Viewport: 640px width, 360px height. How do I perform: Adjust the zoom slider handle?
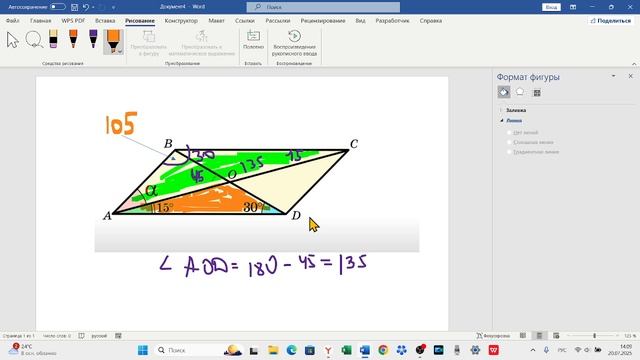(594, 336)
